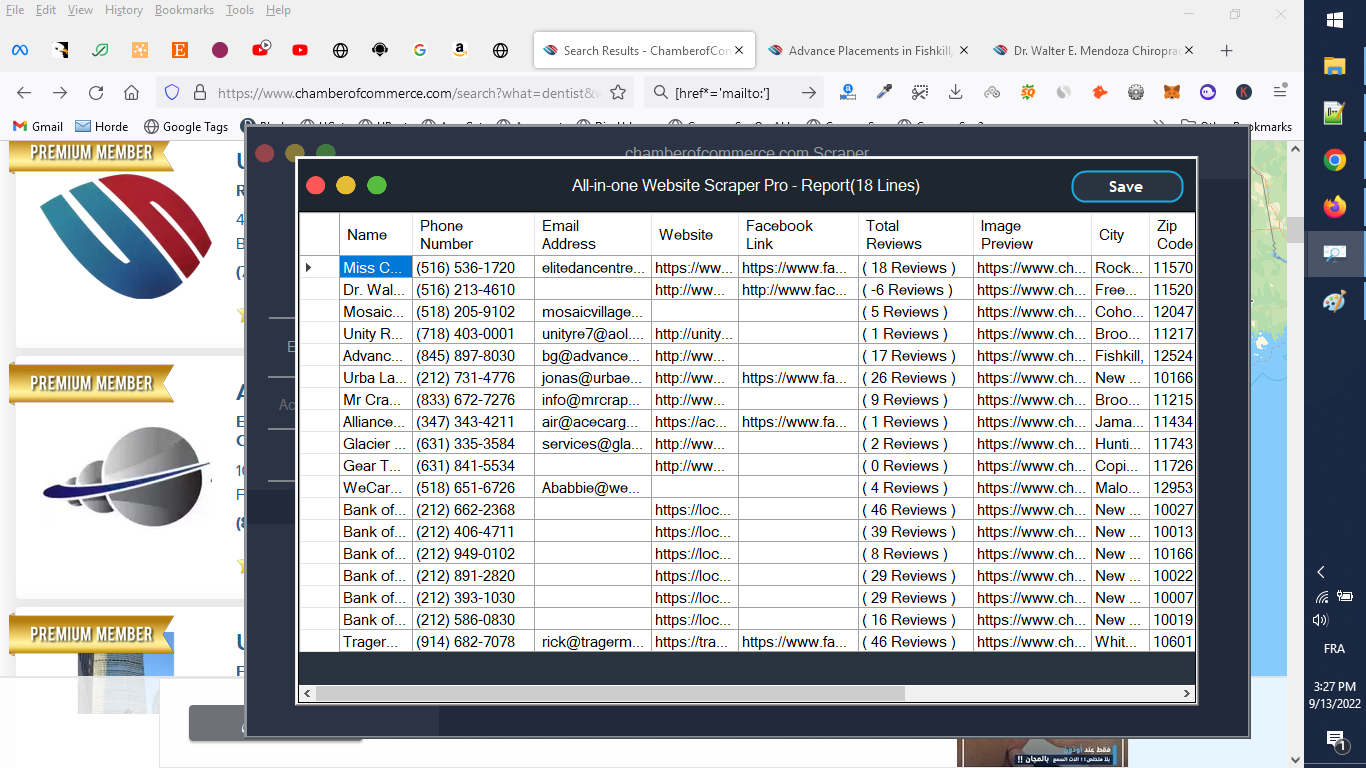Click the Save button in the scraper report

click(1127, 187)
